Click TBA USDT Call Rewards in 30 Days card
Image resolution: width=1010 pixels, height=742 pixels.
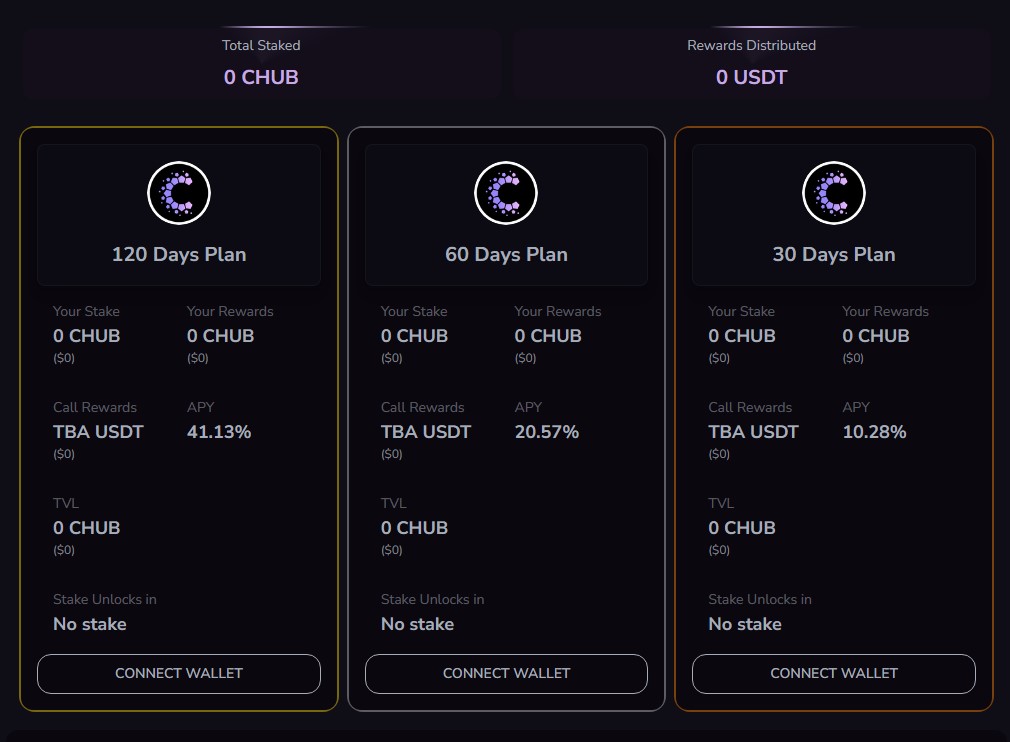click(754, 432)
